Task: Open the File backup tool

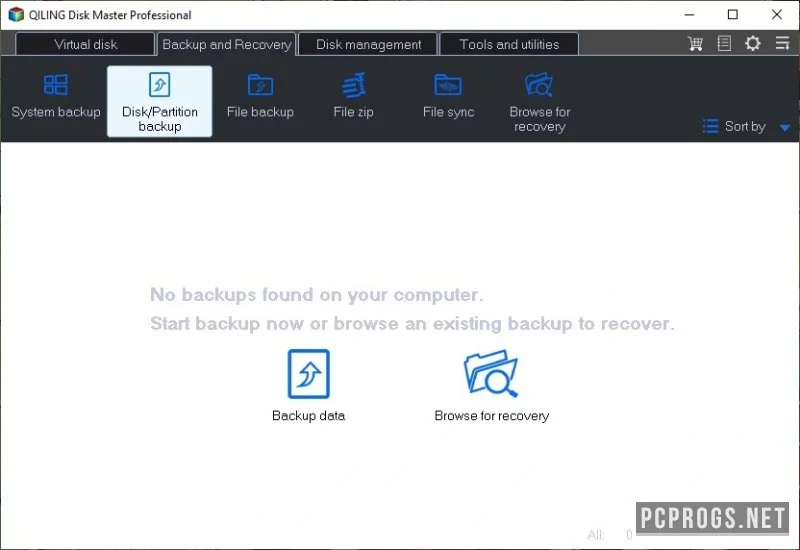Action: (x=260, y=97)
